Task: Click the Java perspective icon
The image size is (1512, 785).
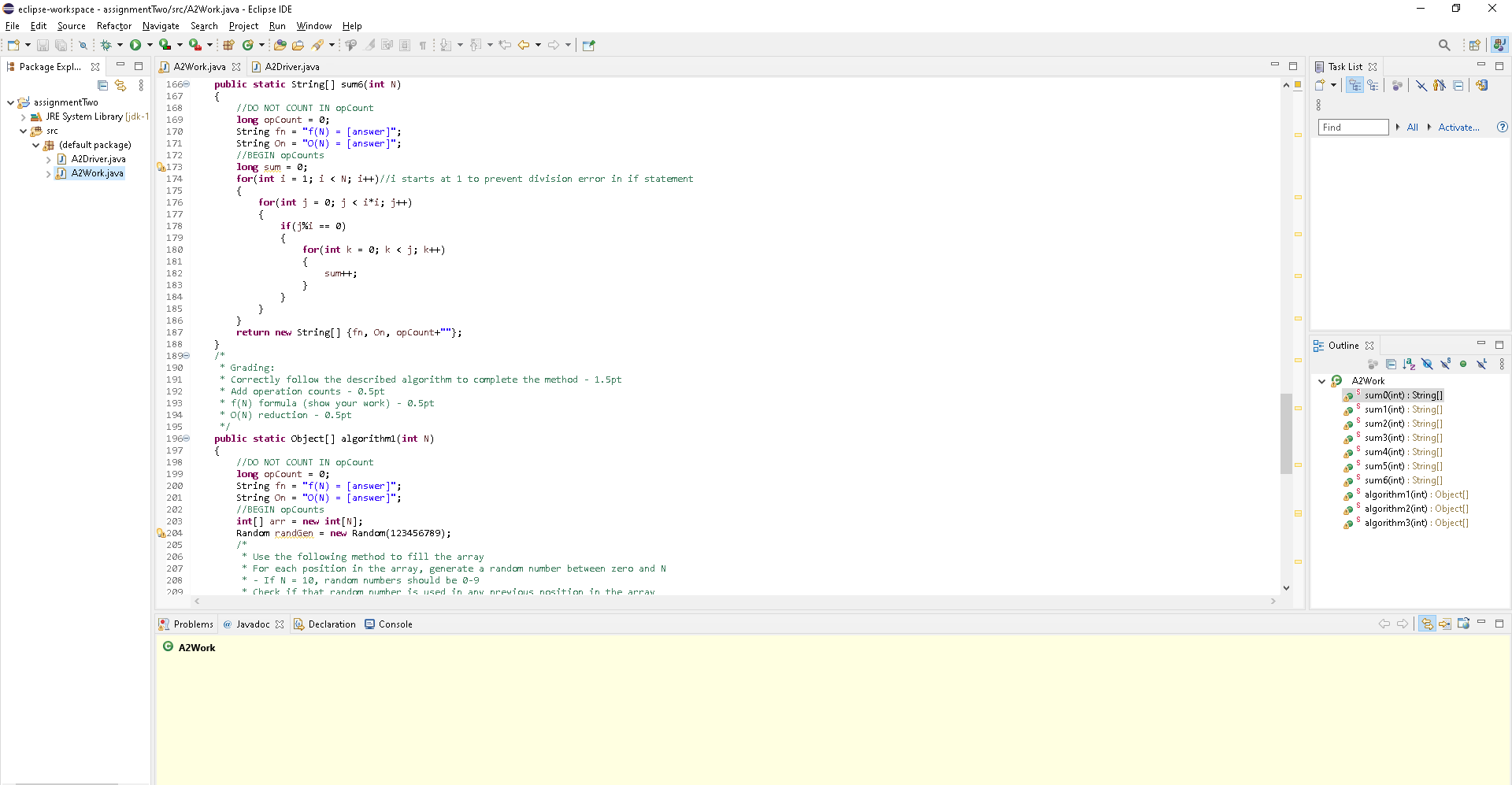Action: [1499, 45]
